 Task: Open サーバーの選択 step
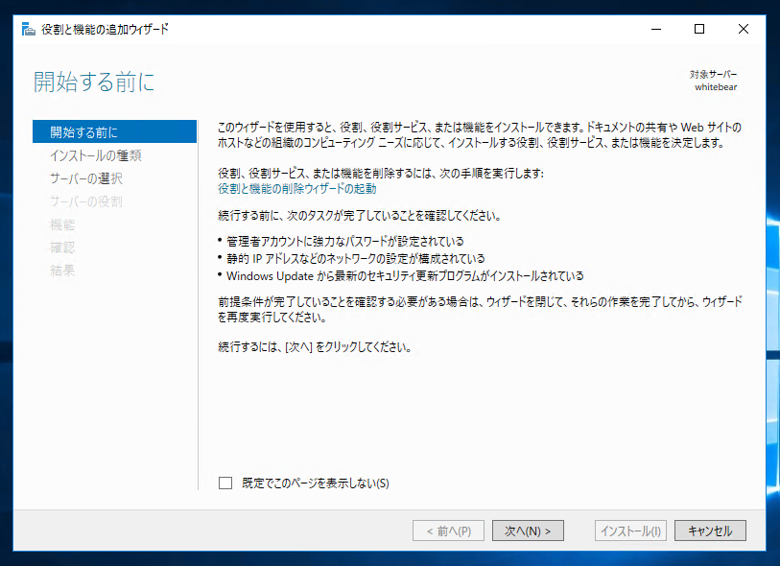86,178
